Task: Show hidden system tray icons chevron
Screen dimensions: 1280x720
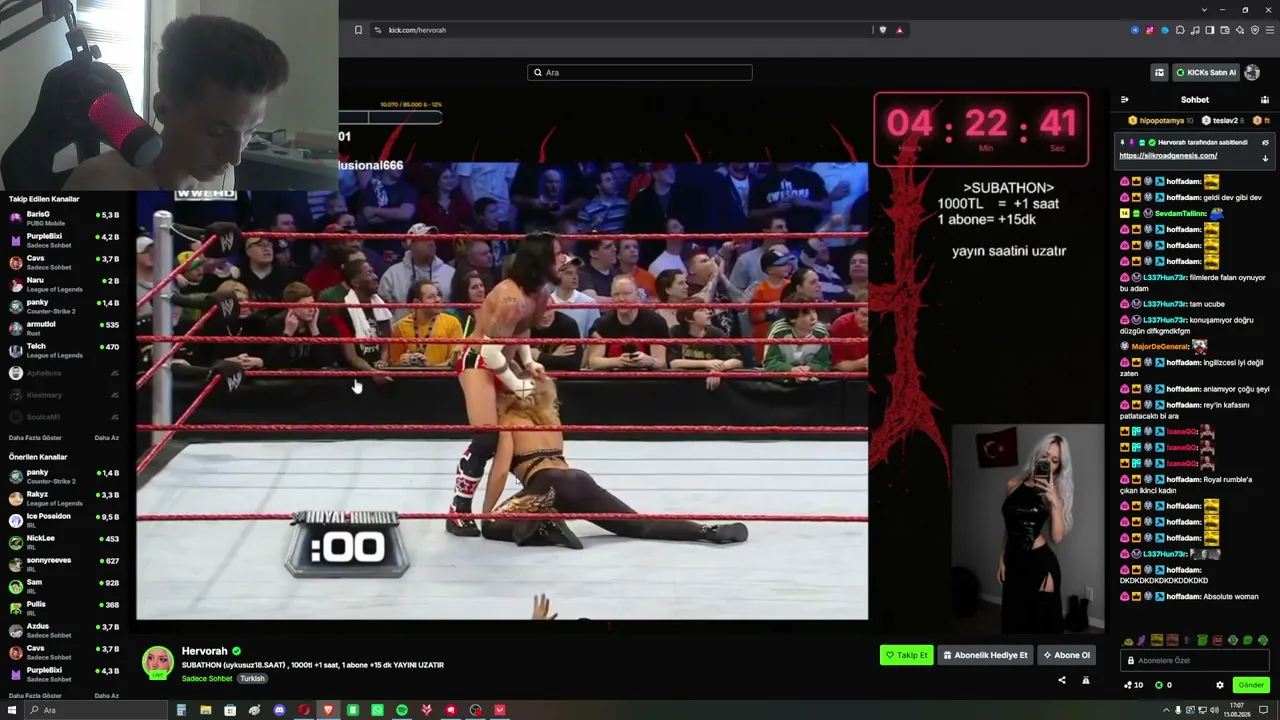Action: pos(1166,710)
